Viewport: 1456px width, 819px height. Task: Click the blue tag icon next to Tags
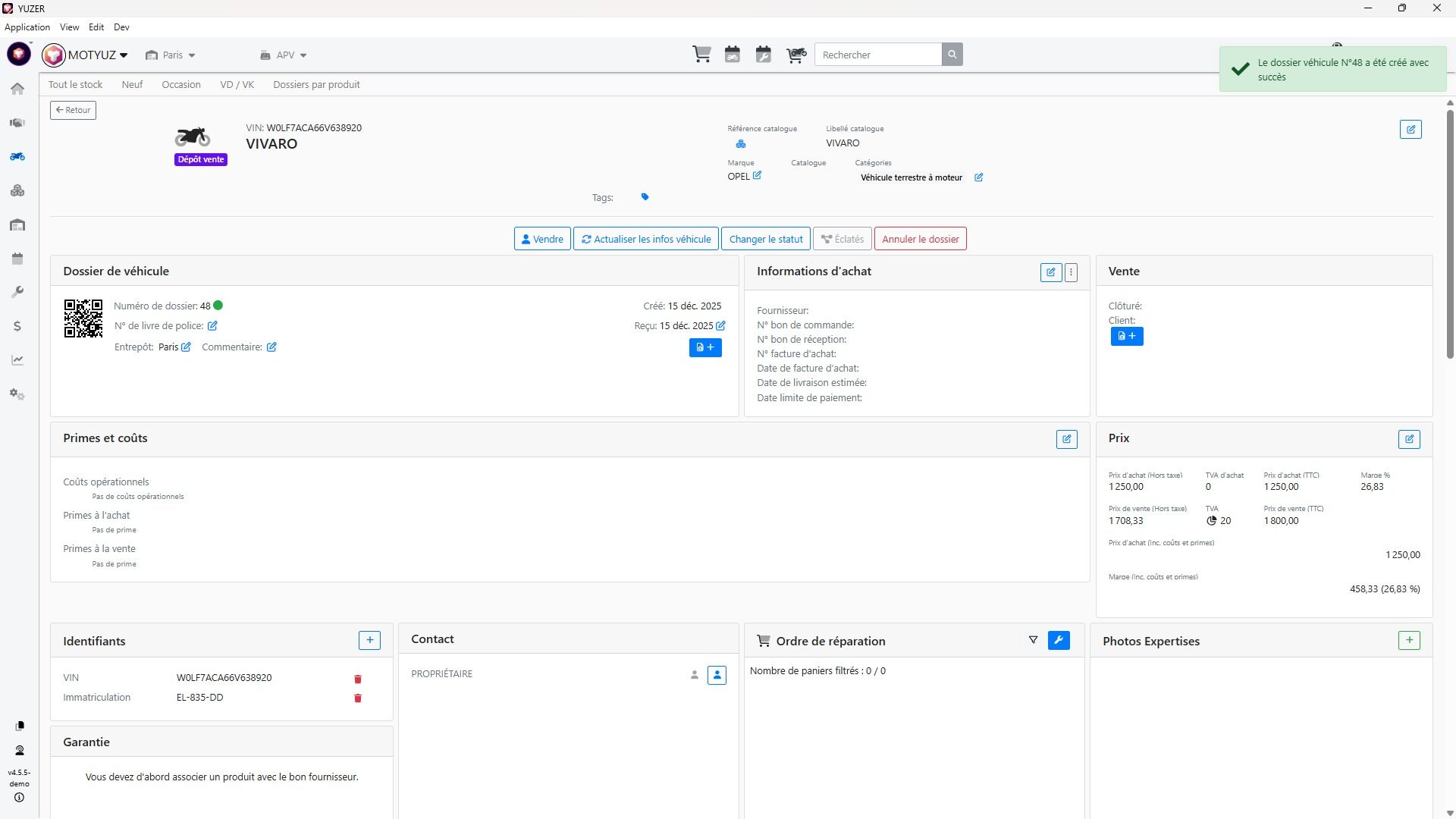coord(645,197)
